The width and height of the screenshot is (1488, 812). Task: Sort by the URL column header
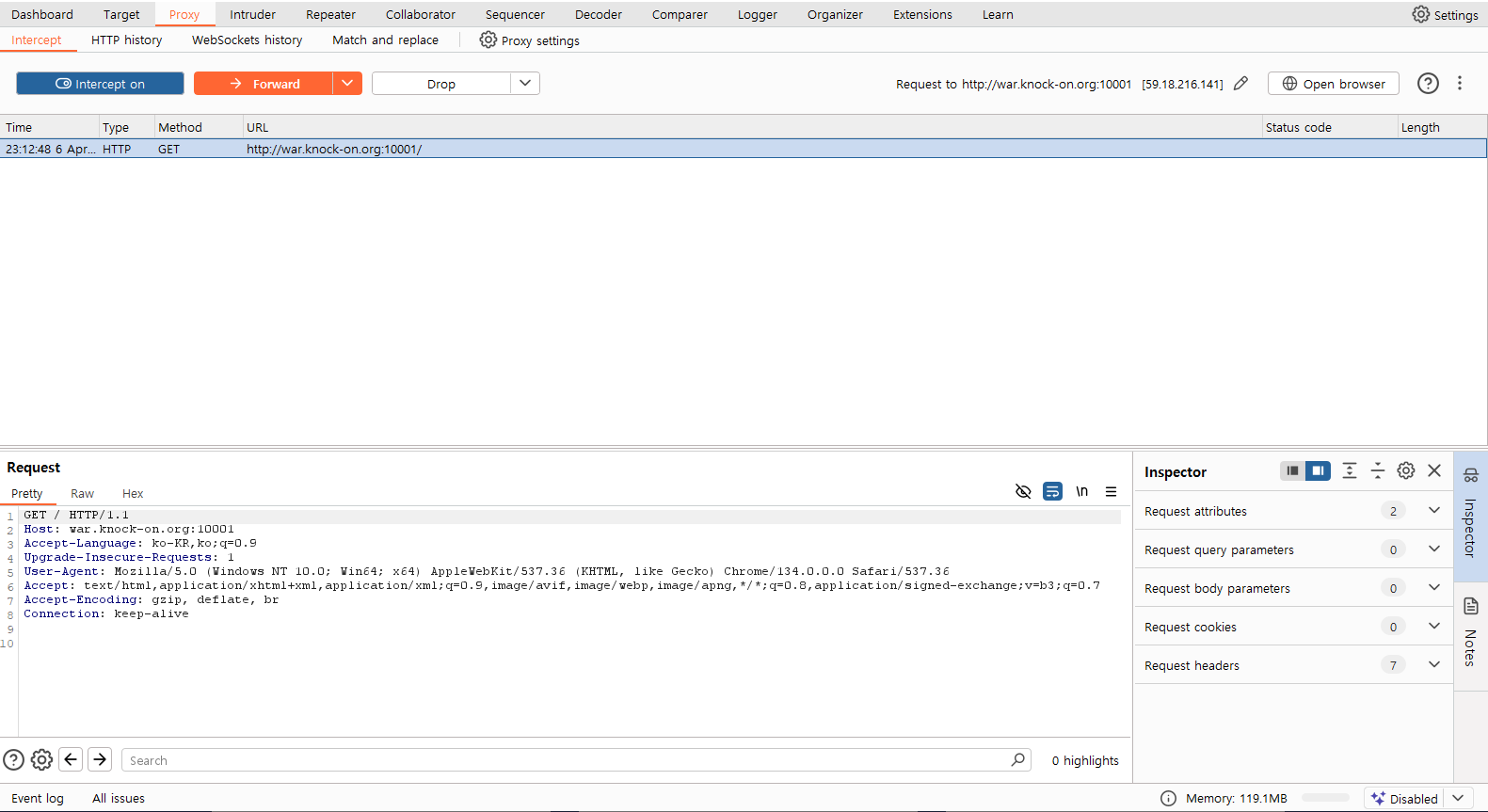(751, 127)
